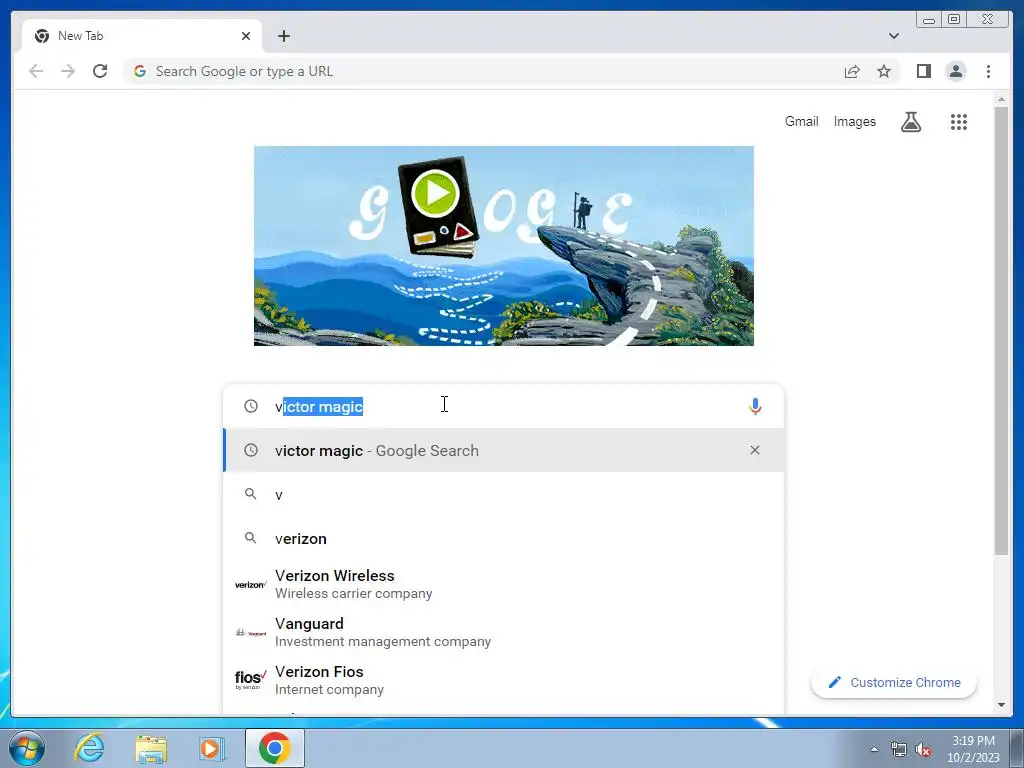Remove the 'victor magic' history suggestion
The width and height of the screenshot is (1024, 768).
(755, 450)
